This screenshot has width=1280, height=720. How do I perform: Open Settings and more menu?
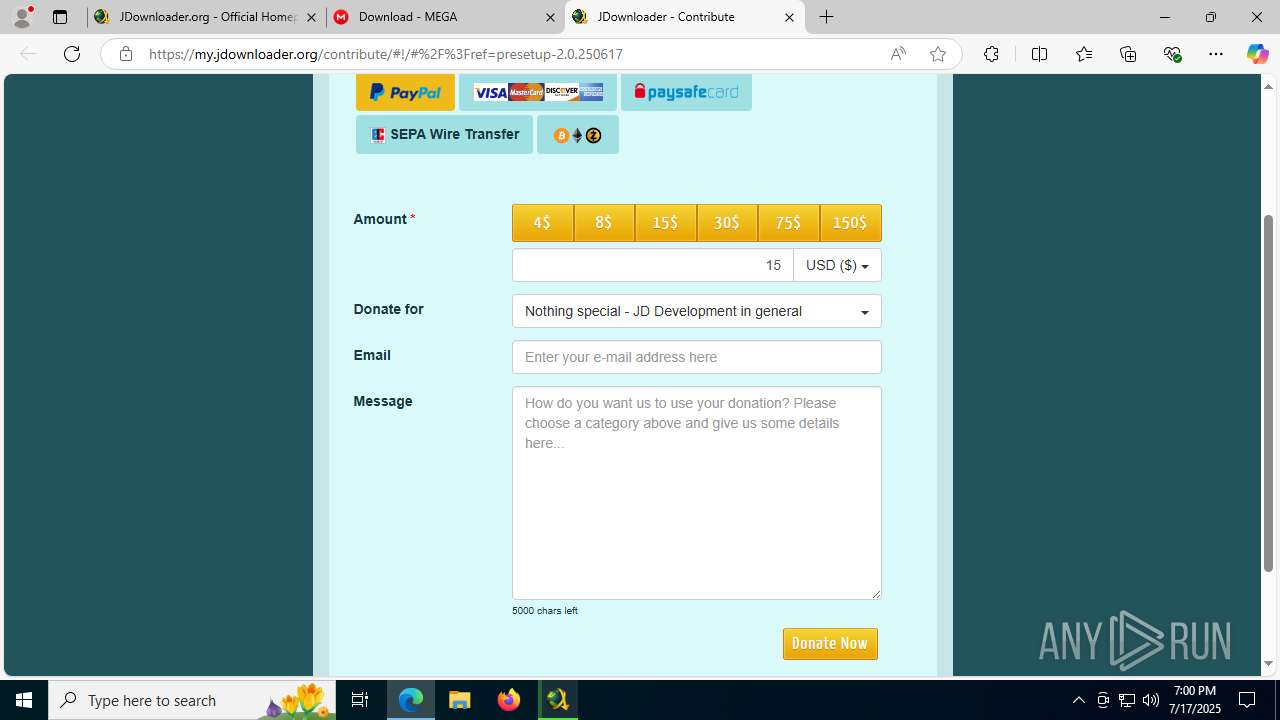pos(1216,54)
